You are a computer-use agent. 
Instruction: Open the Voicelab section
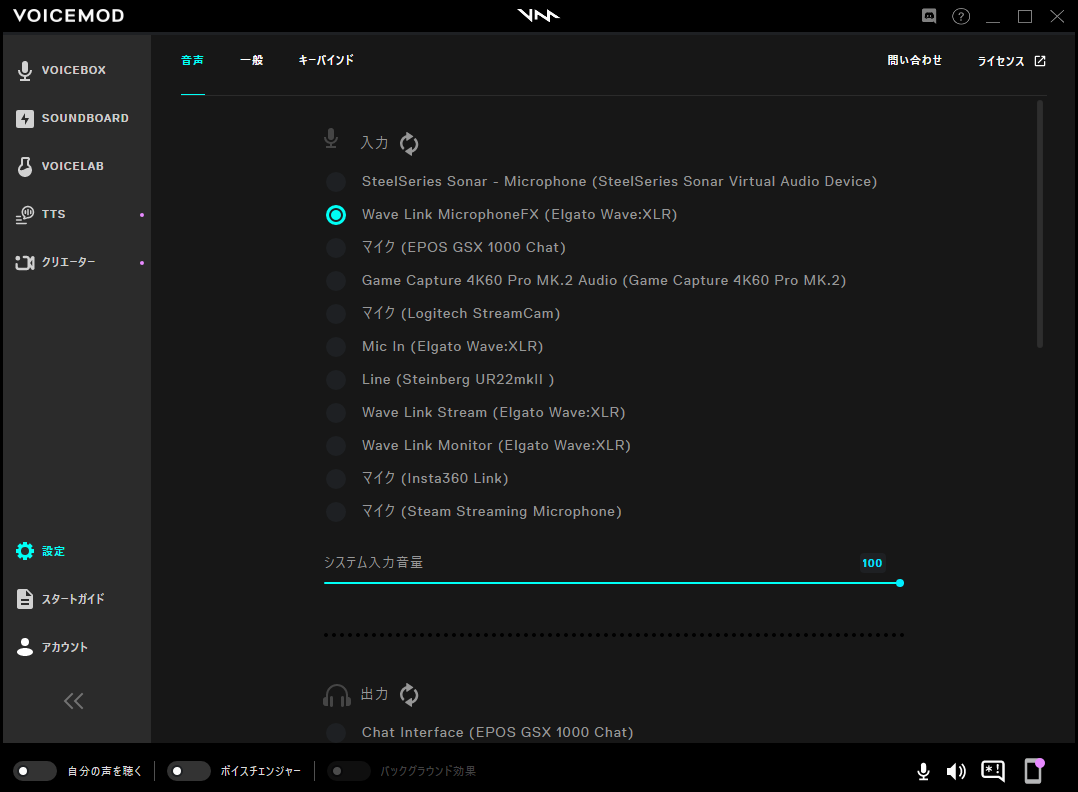tap(60, 166)
